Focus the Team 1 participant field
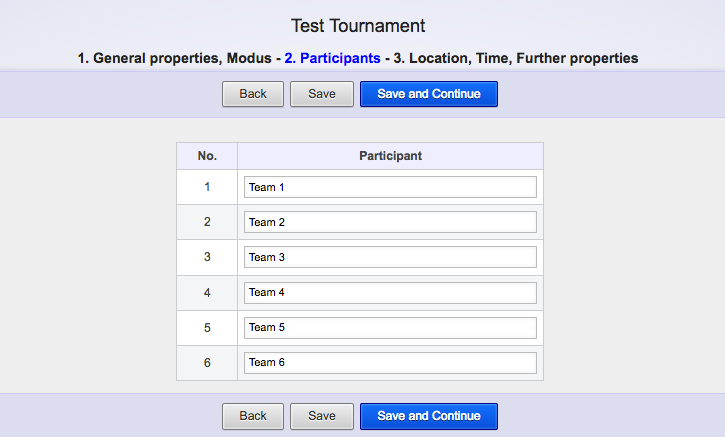The height and width of the screenshot is (437, 725). [x=390, y=187]
